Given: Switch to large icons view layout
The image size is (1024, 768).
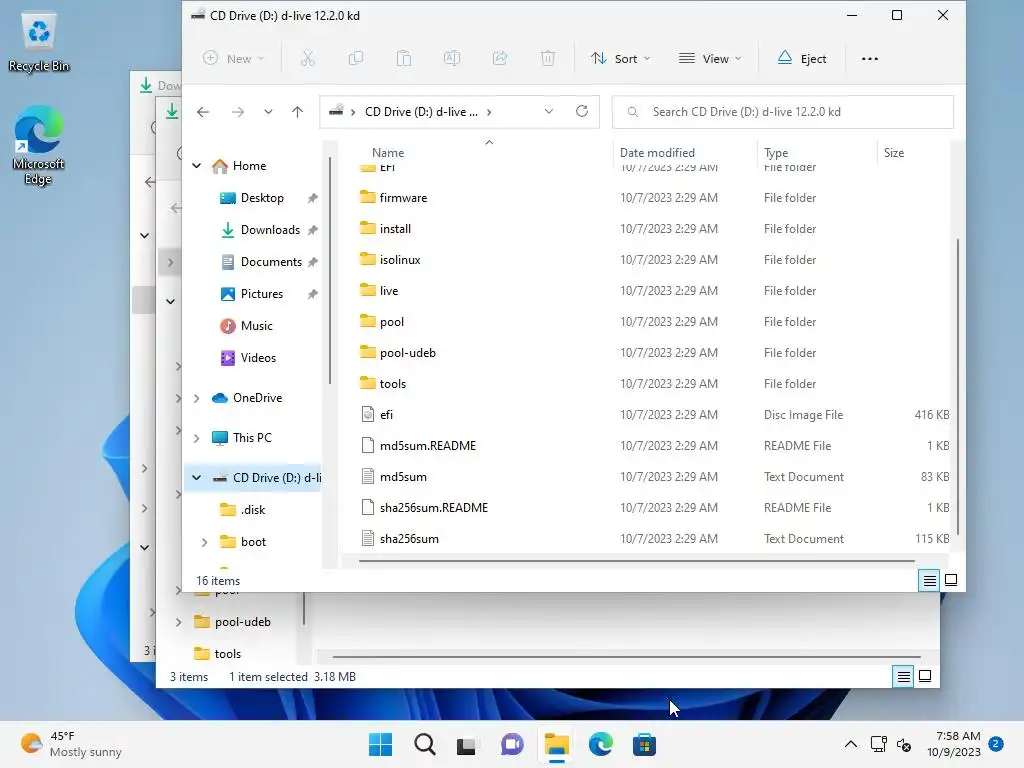Looking at the screenshot, I should point(951,580).
